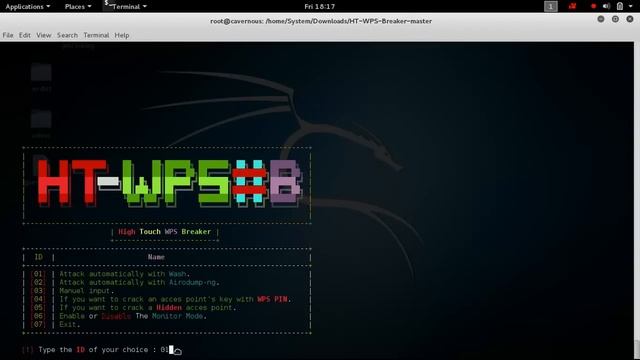Viewport: 640px width, 360px height.
Task: Click the 'Exit' option line
Action: 70,325
